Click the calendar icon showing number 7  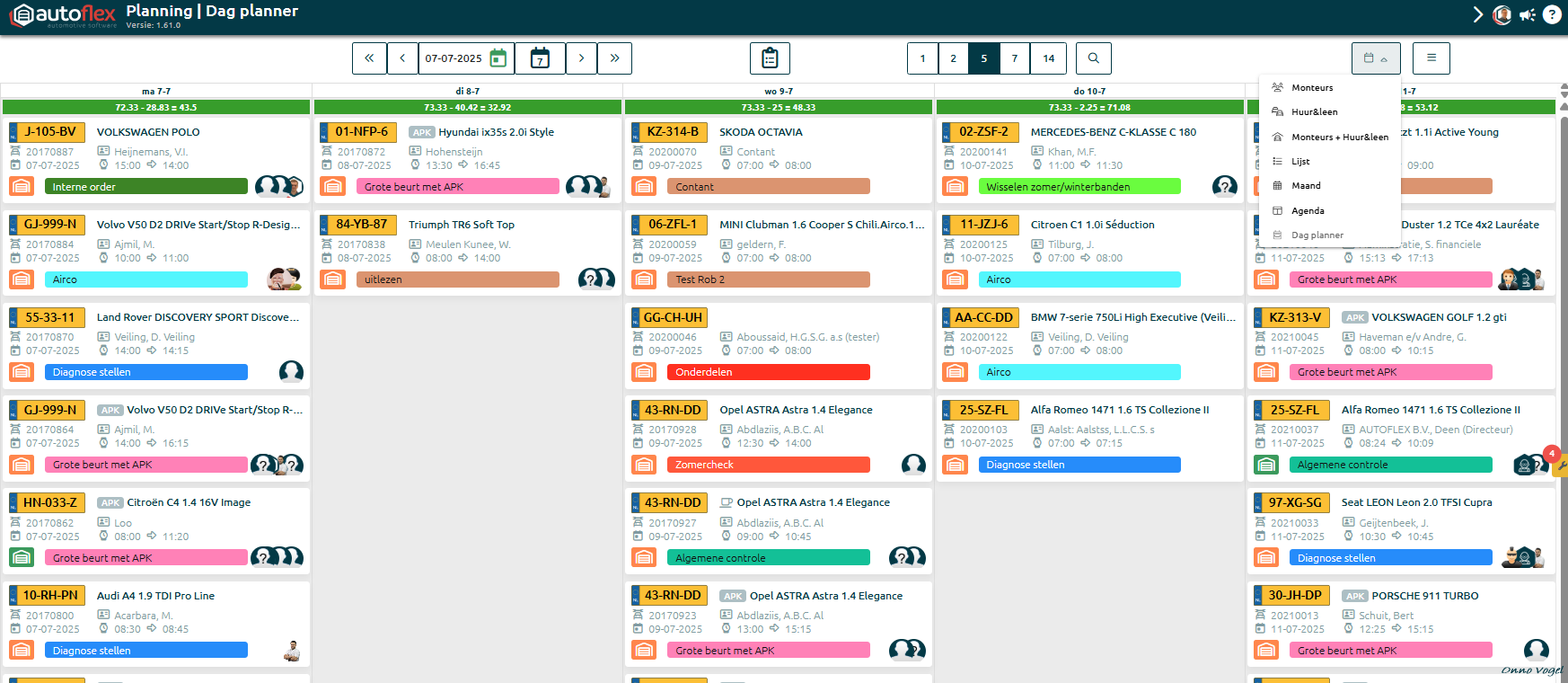(540, 58)
